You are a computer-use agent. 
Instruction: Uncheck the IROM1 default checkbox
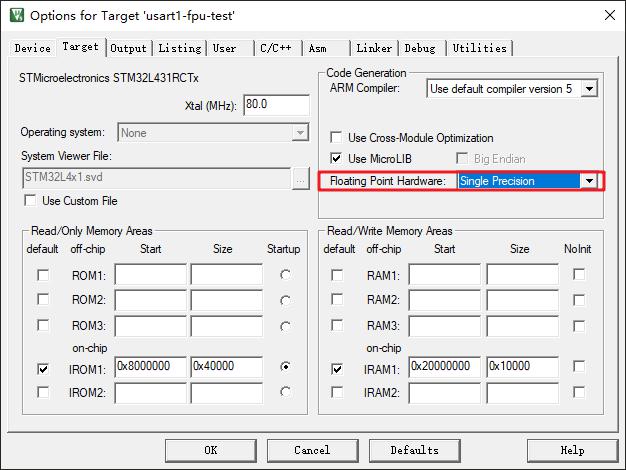pos(43,369)
